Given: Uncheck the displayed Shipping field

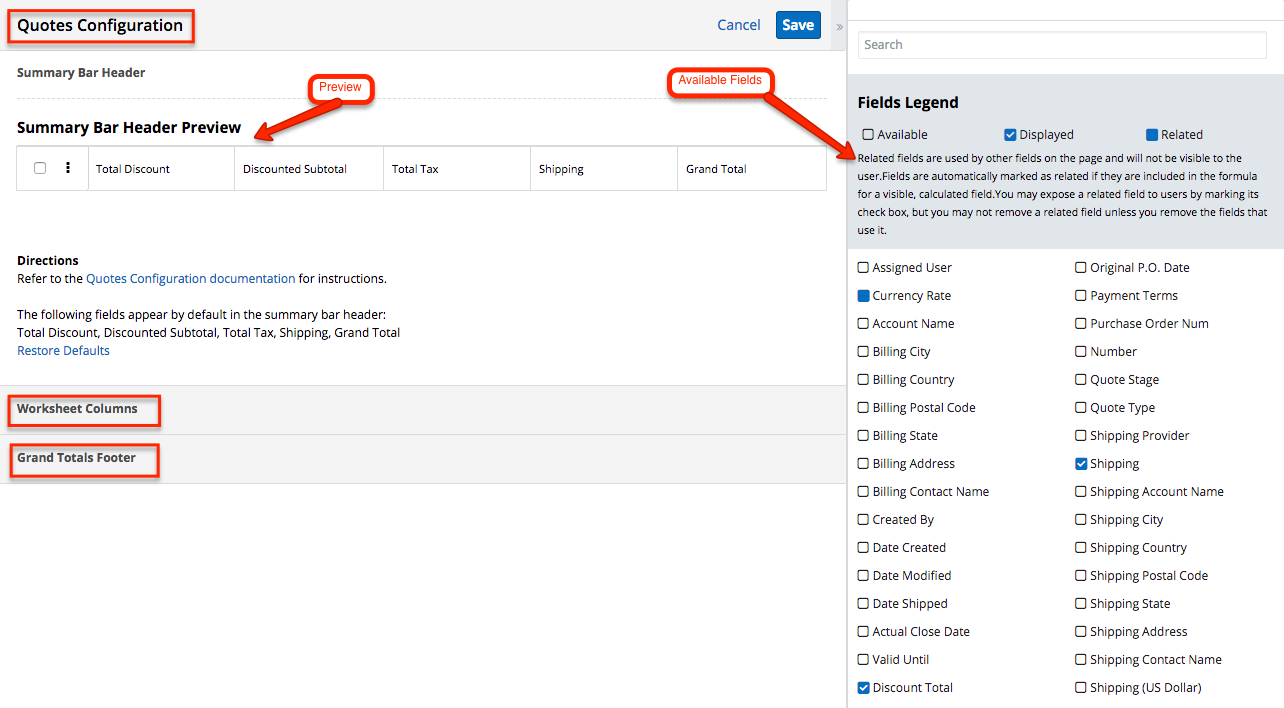Looking at the screenshot, I should pyautogui.click(x=1081, y=464).
